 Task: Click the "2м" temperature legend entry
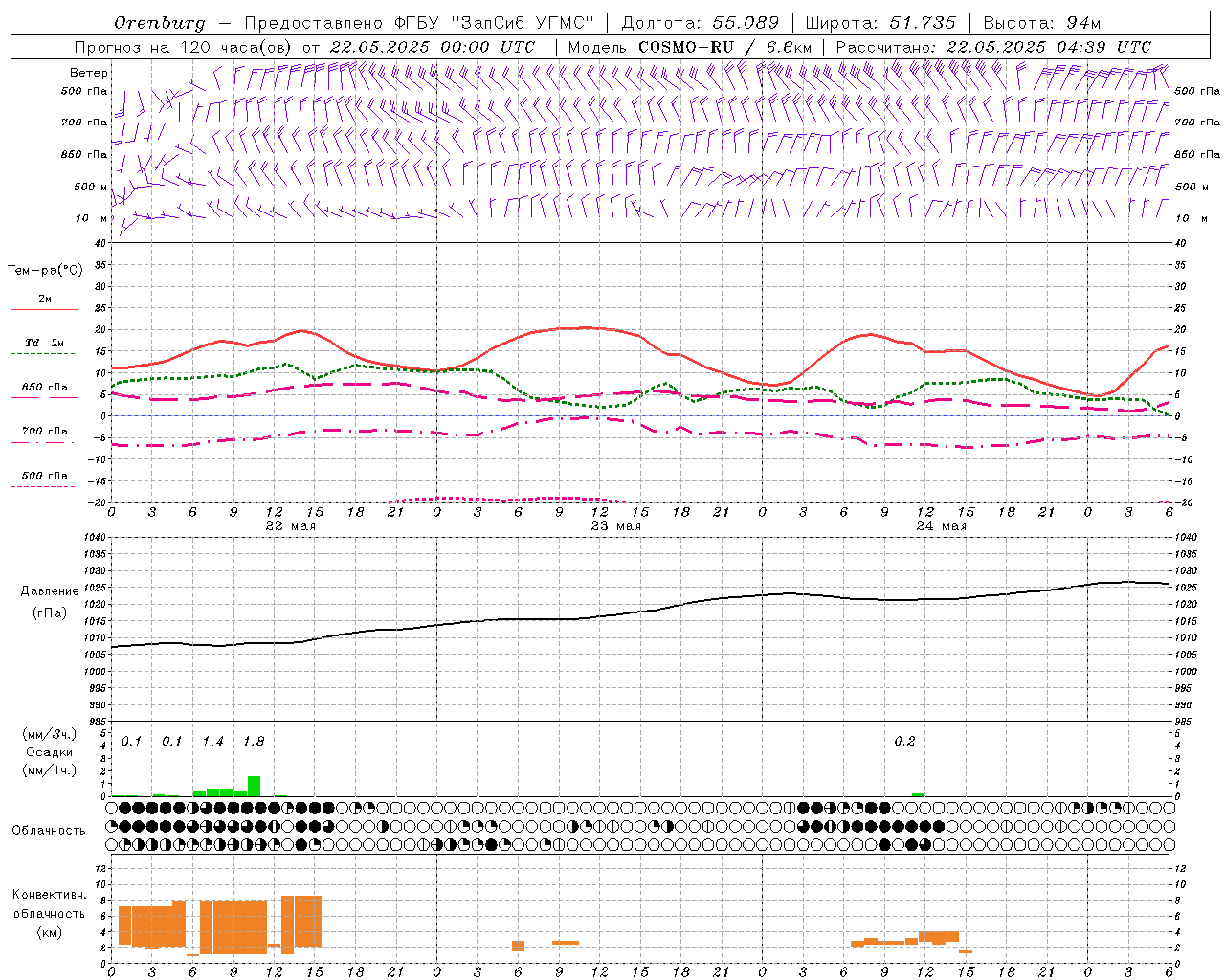pyautogui.click(x=45, y=300)
